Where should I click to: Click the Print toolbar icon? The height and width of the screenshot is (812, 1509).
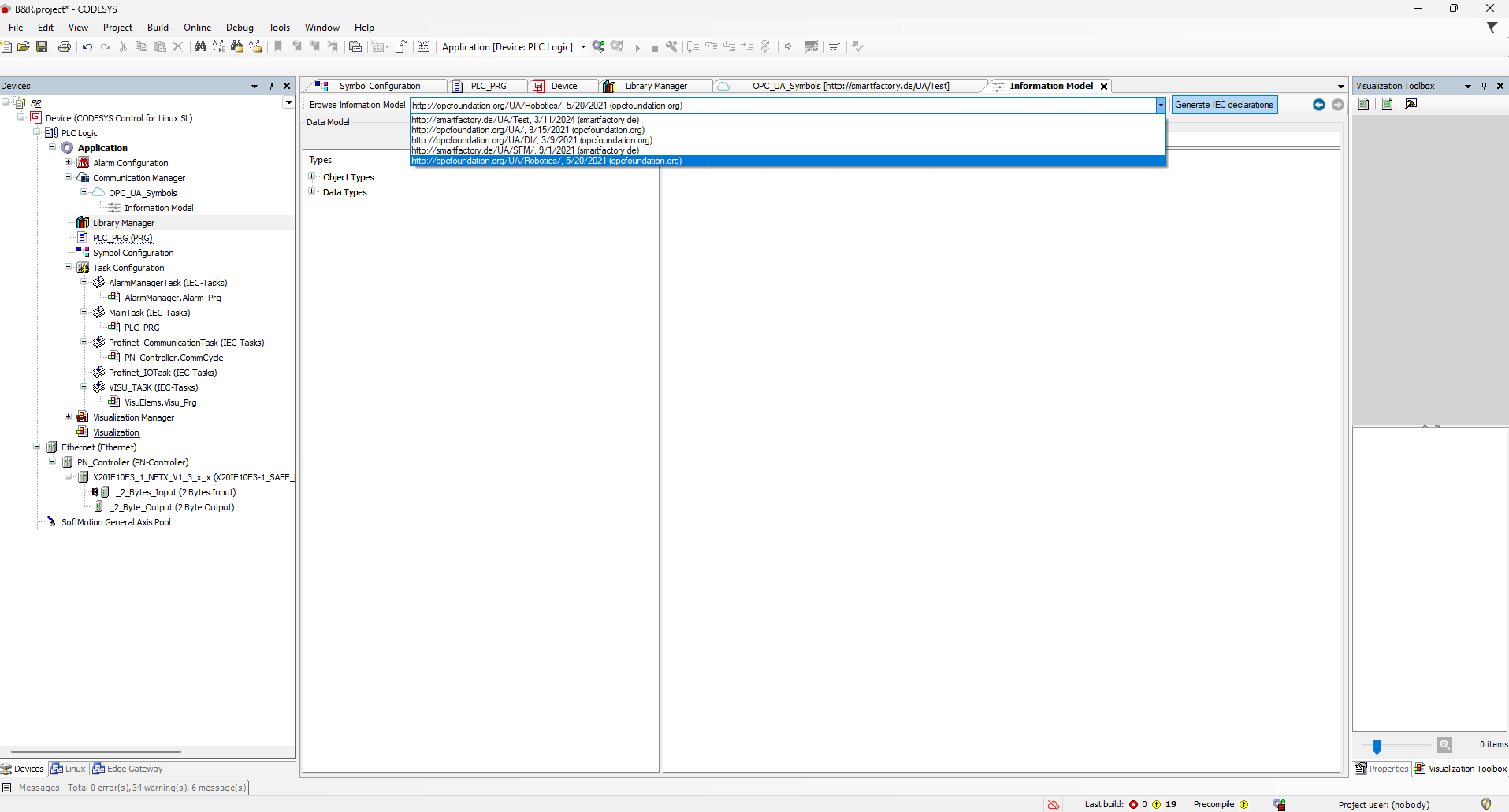click(65, 47)
